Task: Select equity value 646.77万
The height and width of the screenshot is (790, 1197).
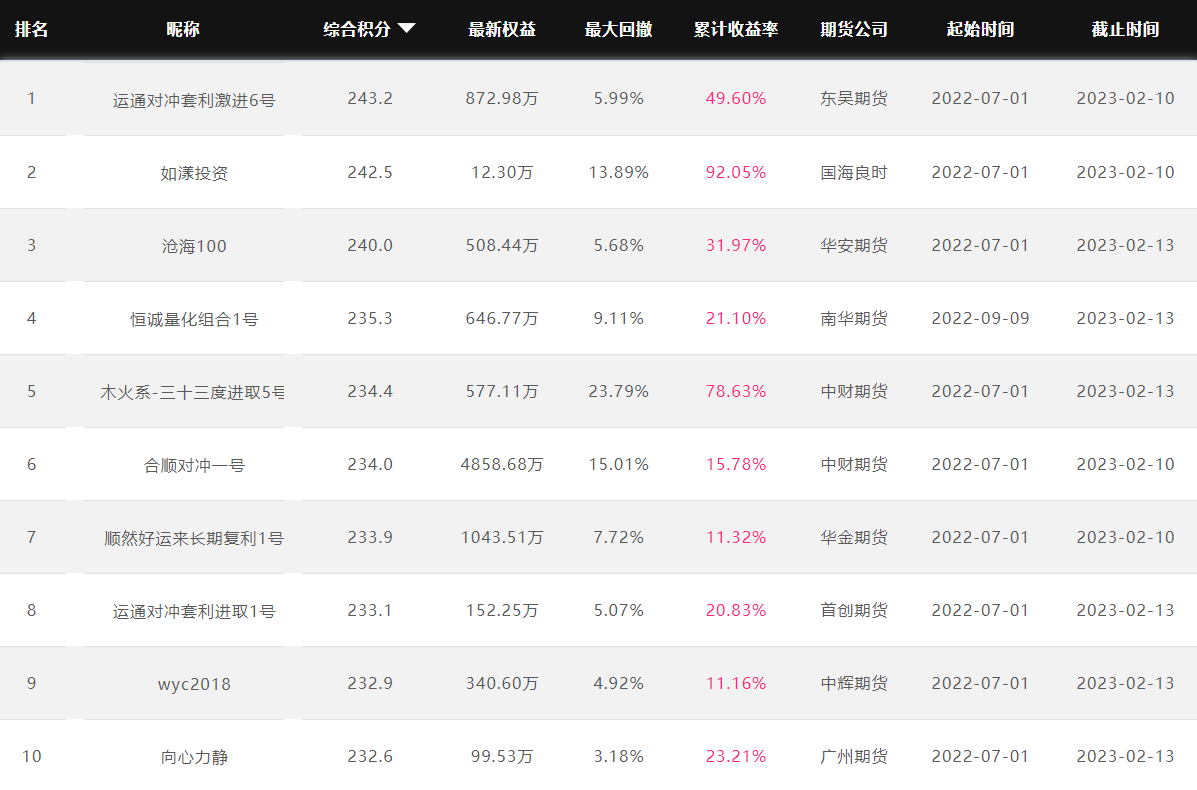Action: (x=502, y=318)
